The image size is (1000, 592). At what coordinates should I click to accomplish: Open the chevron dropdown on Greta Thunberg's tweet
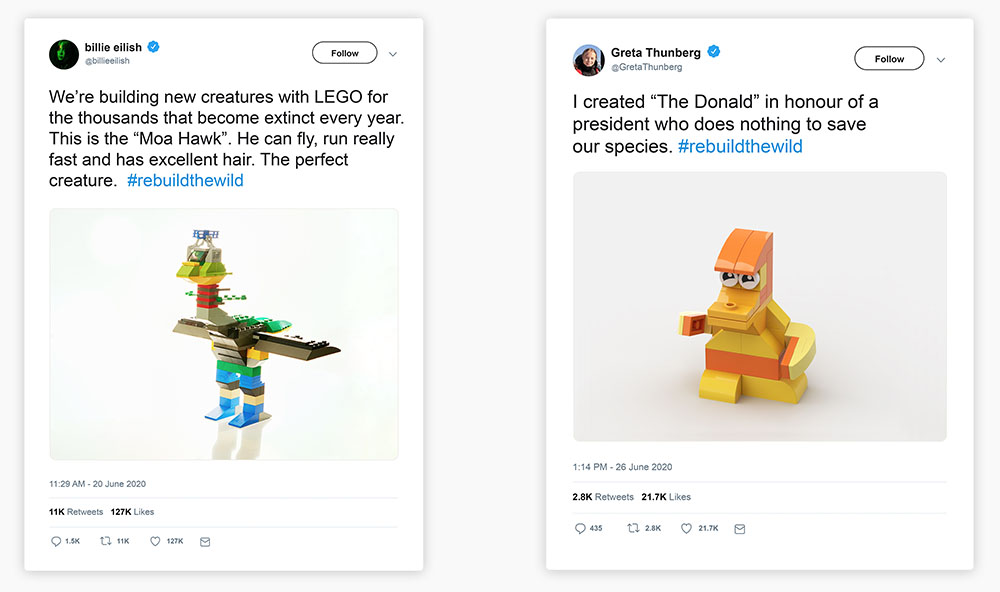[x=941, y=60]
